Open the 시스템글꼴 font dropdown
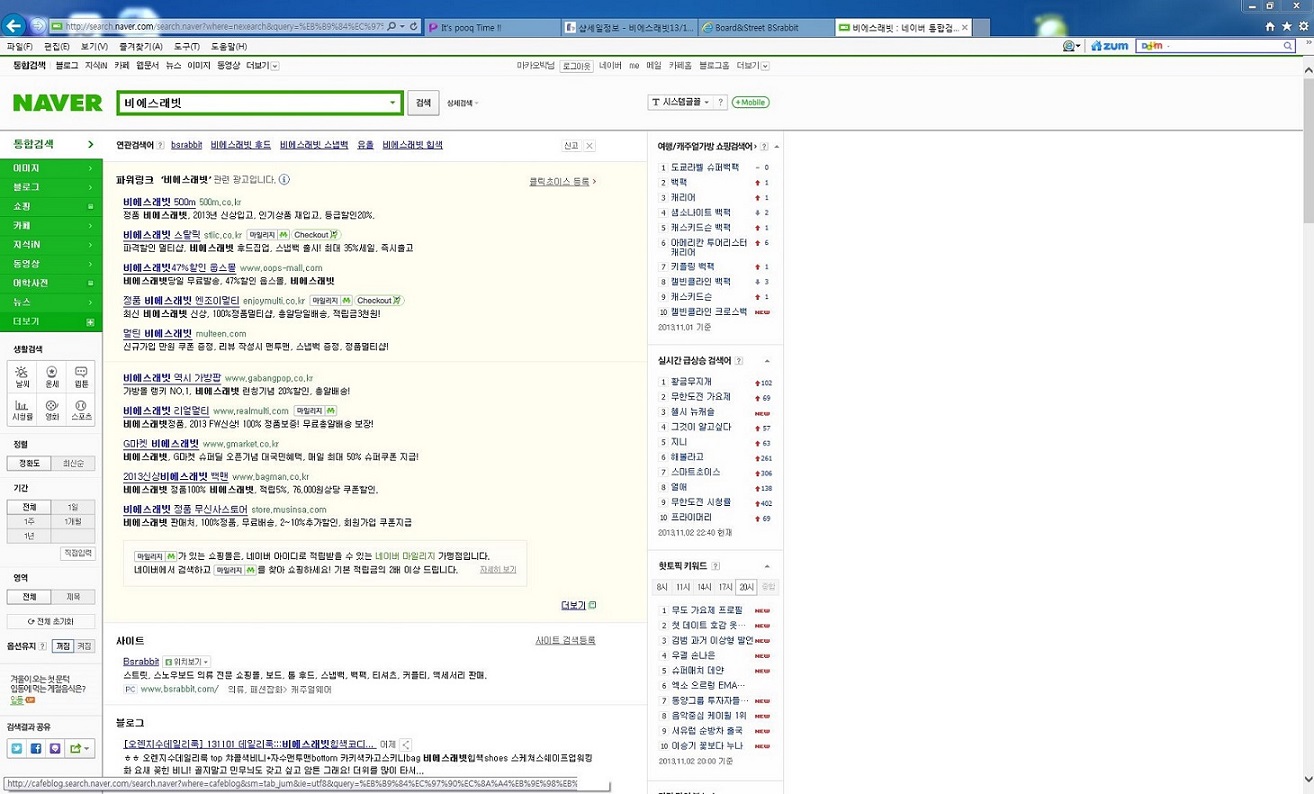The width and height of the screenshot is (1314, 794). (679, 102)
